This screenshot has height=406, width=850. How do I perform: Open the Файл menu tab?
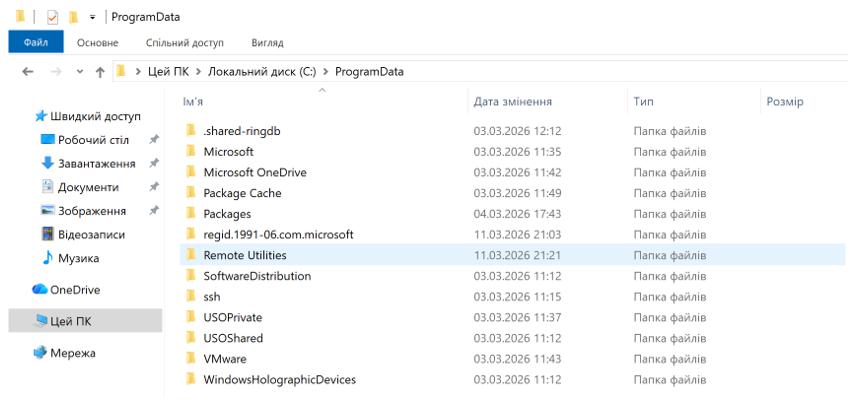pos(35,42)
